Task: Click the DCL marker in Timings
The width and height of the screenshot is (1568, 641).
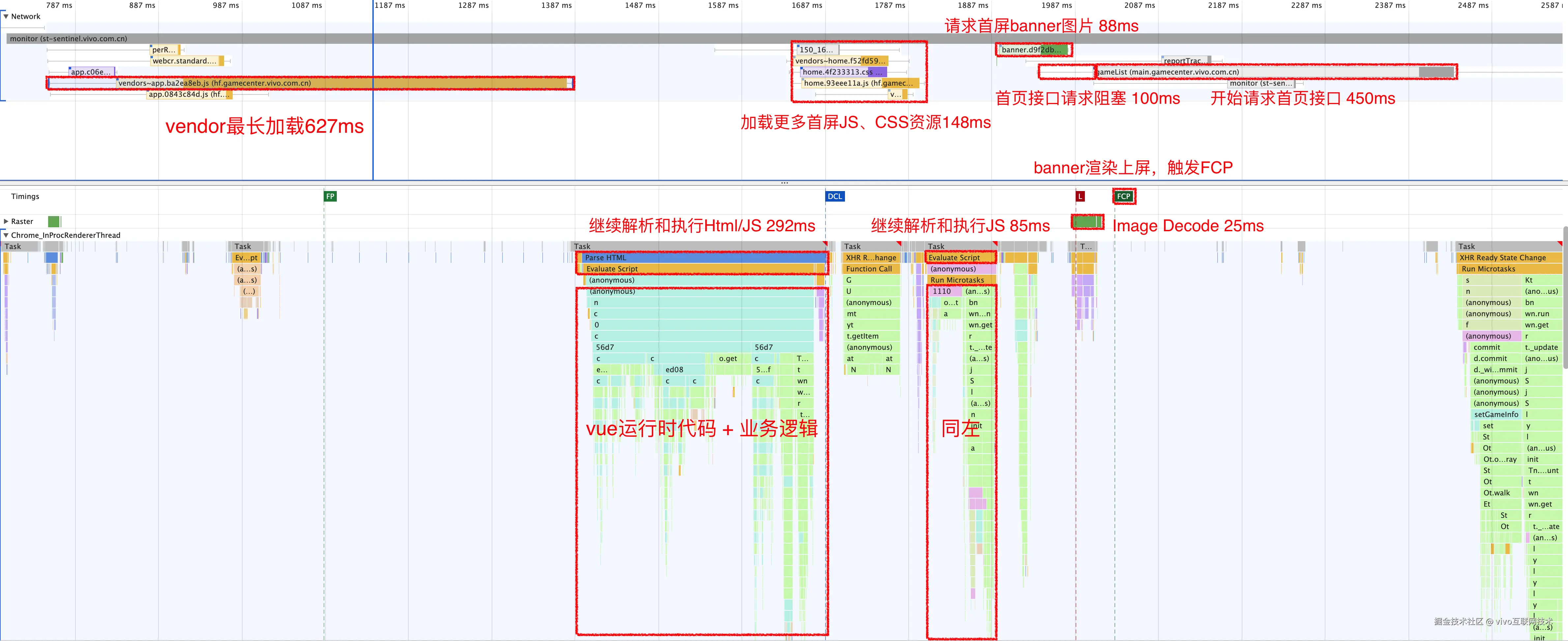Action: click(x=834, y=196)
